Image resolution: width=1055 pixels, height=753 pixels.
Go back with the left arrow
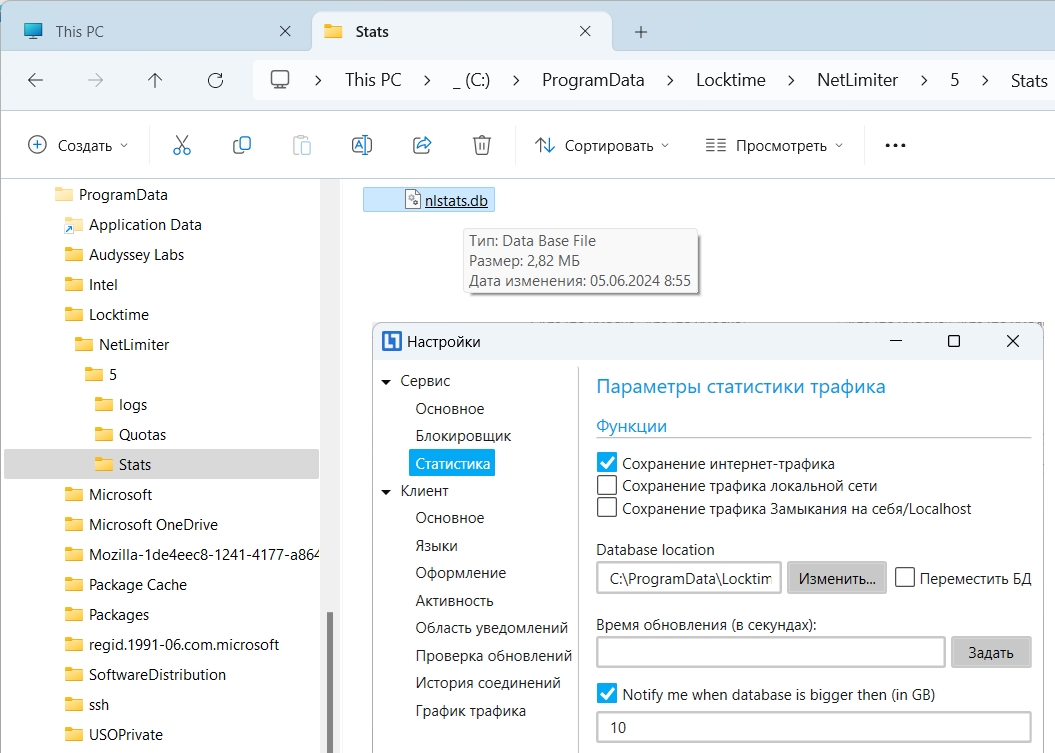pyautogui.click(x=35, y=81)
